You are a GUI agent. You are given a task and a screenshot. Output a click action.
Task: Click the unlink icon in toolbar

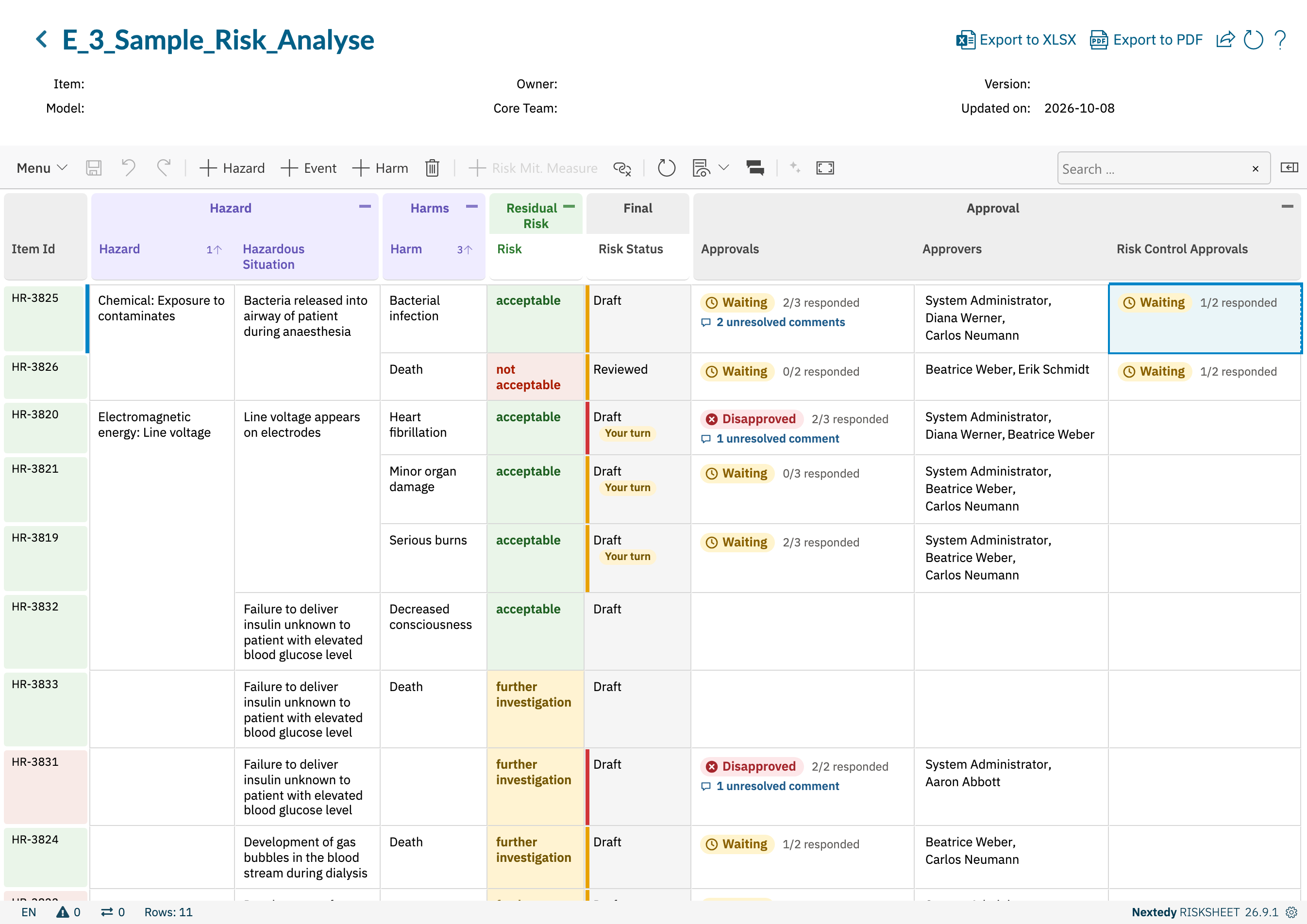click(x=622, y=168)
